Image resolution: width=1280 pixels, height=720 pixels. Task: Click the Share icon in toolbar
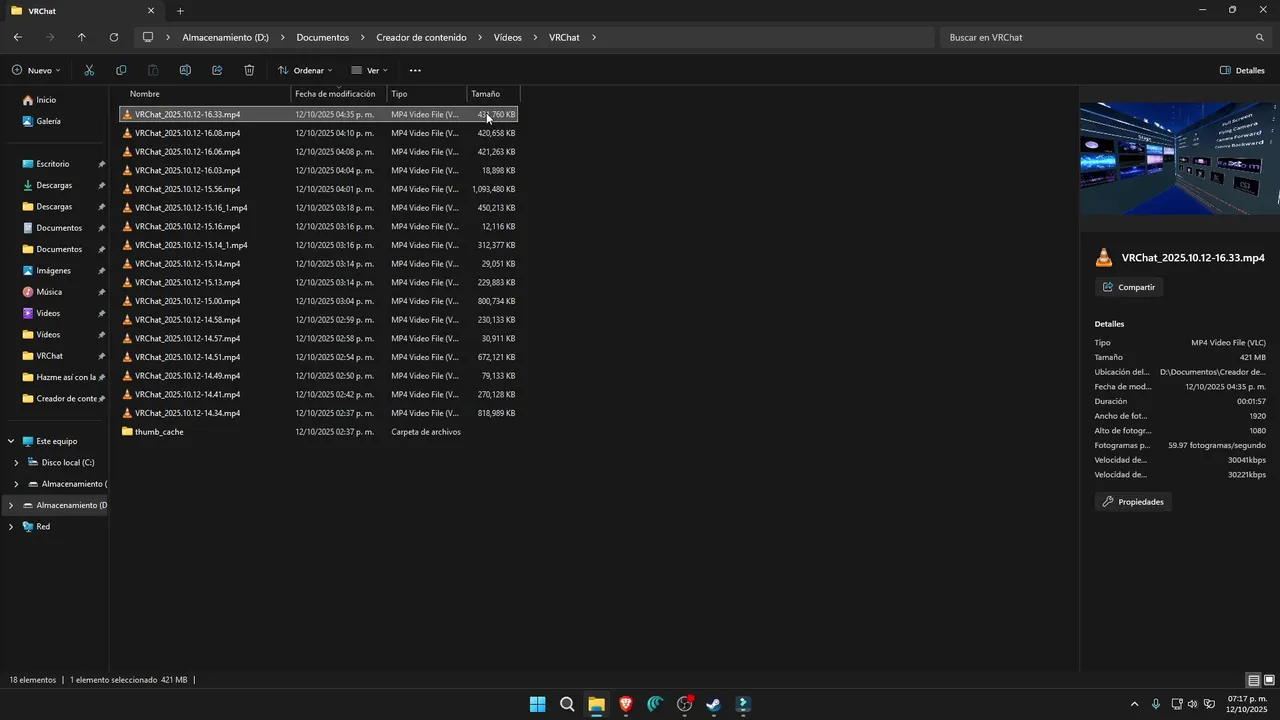point(217,70)
